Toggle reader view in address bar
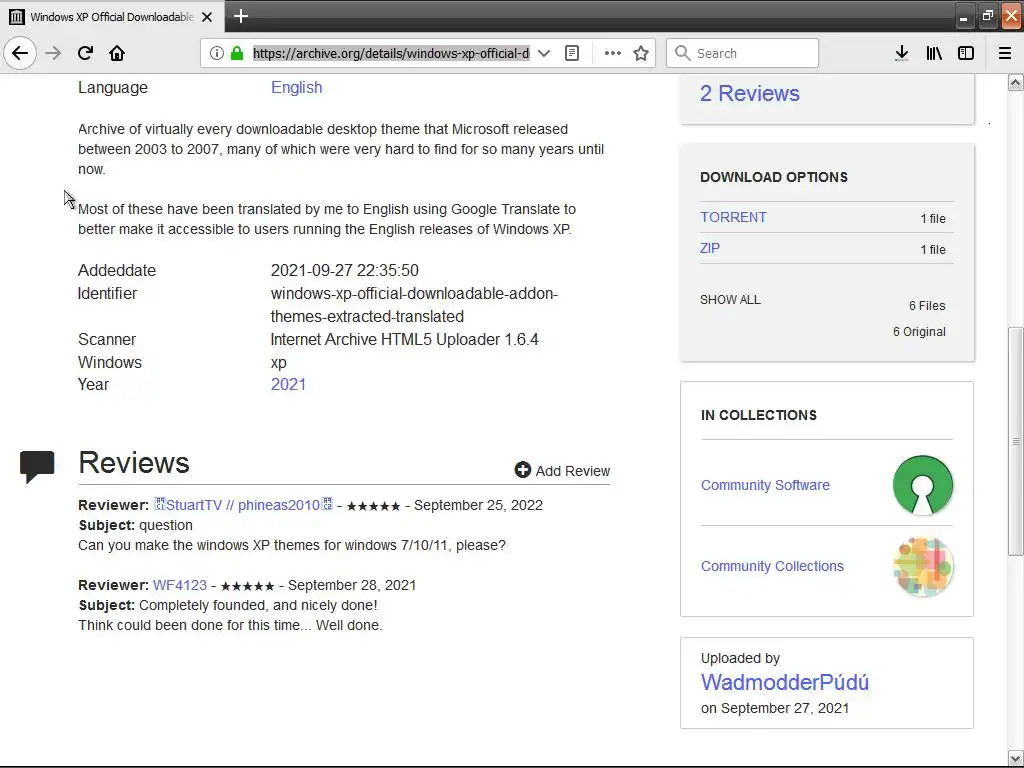 pyautogui.click(x=571, y=53)
